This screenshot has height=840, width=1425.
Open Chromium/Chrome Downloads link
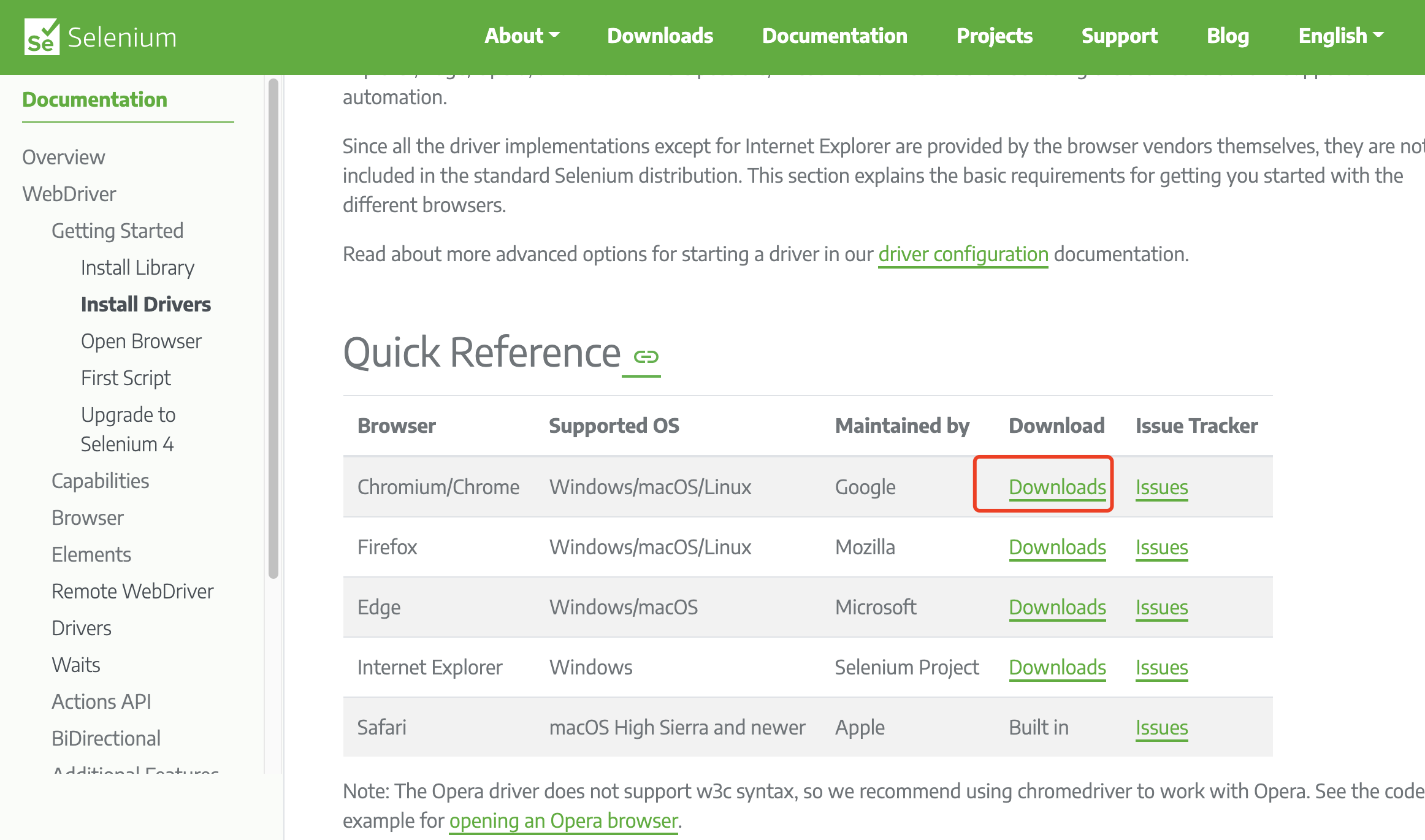tap(1057, 487)
